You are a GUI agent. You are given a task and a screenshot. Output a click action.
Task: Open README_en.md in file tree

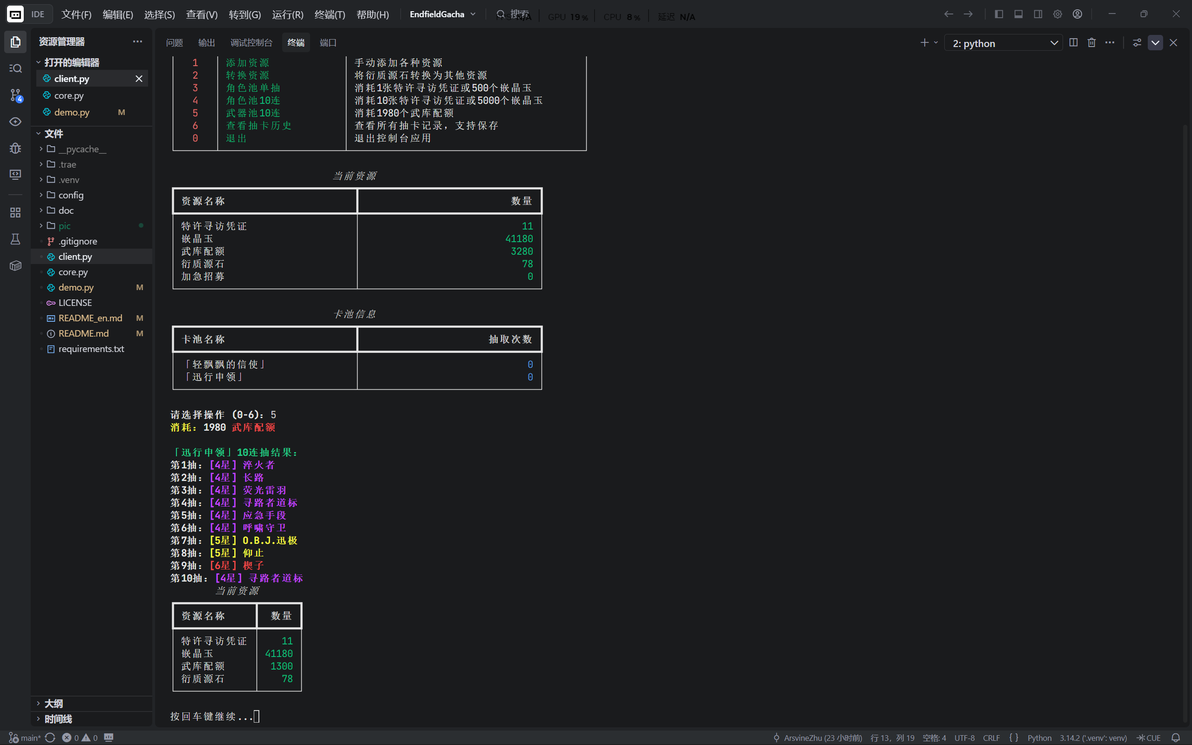pos(90,318)
